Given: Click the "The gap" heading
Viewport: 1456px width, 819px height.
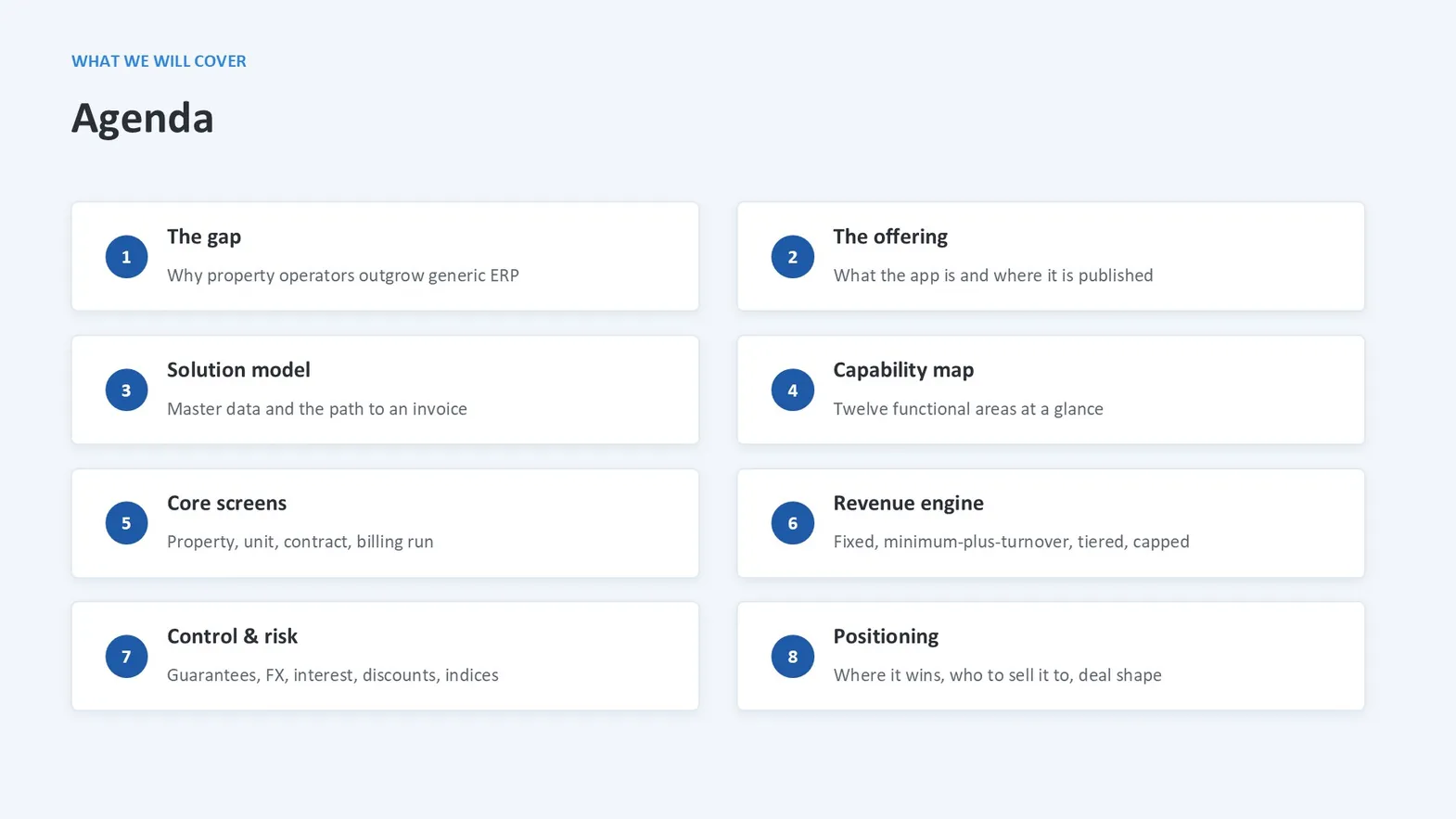Looking at the screenshot, I should tap(204, 237).
